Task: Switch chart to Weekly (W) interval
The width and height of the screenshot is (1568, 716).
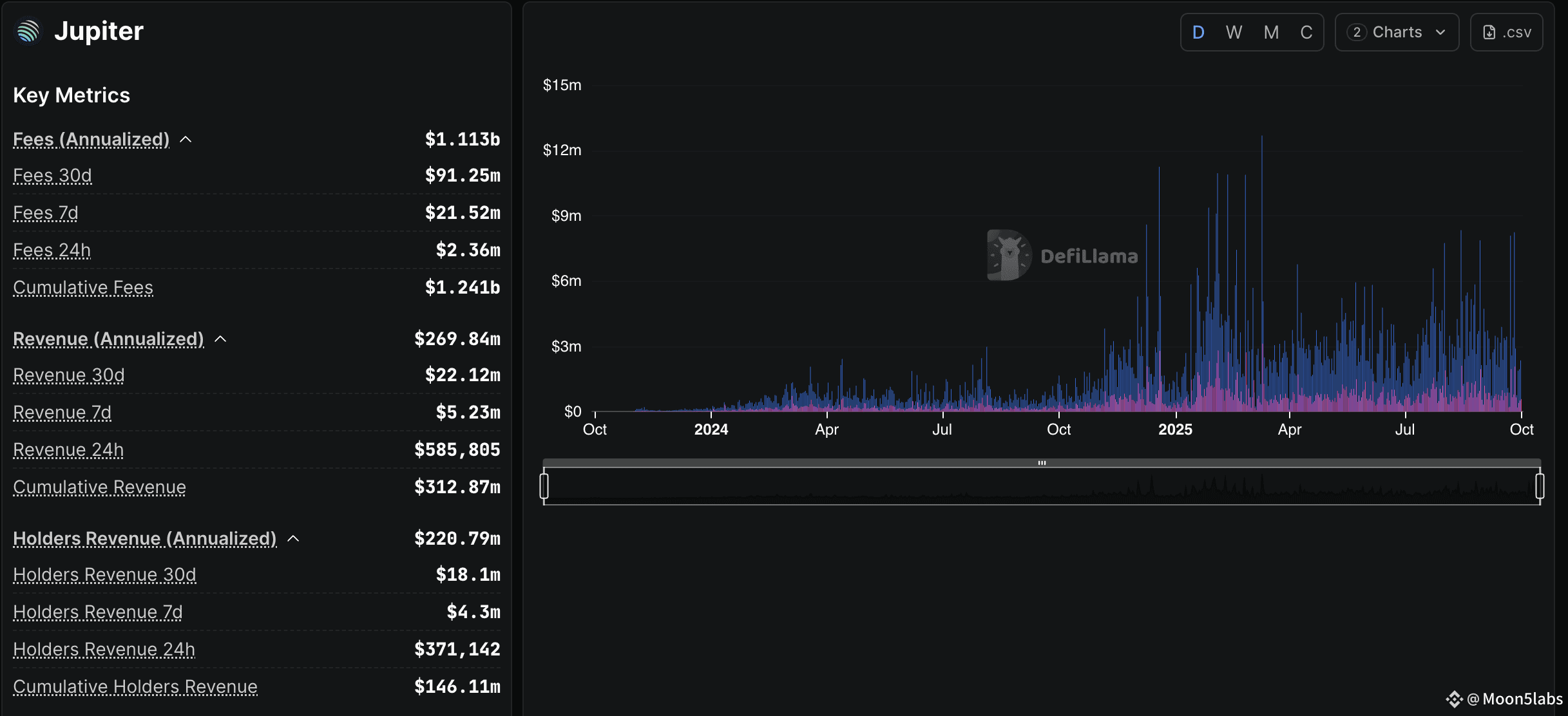Action: [1234, 32]
